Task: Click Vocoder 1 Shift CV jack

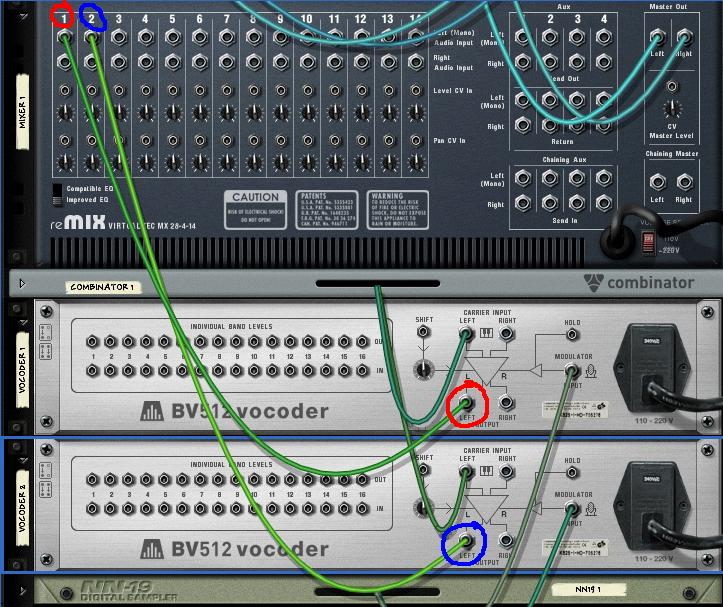Action: tap(423, 331)
